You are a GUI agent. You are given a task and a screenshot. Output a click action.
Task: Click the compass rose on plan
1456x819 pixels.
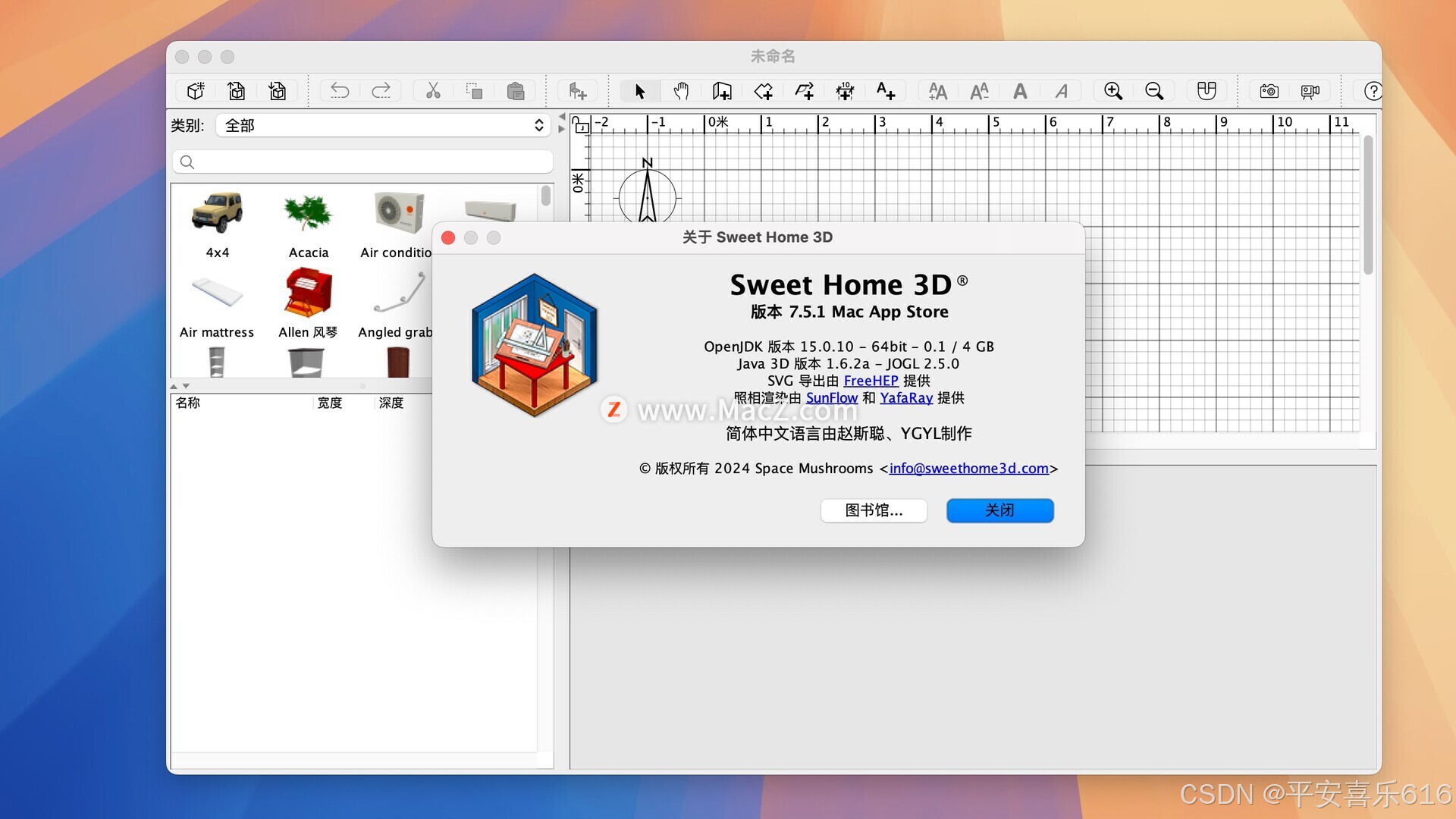(x=647, y=193)
